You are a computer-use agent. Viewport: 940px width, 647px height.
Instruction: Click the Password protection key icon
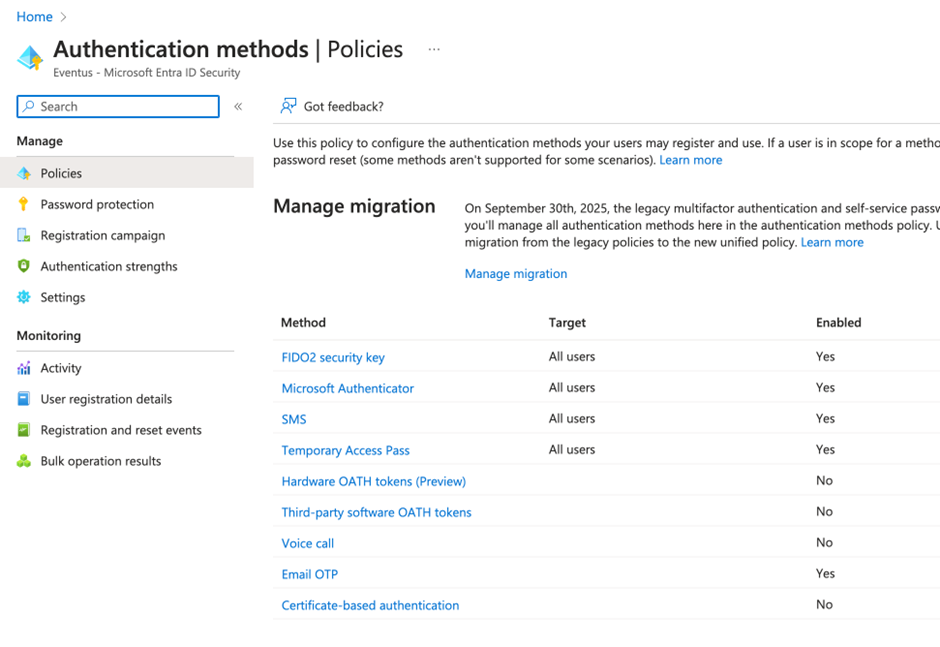pos(24,204)
